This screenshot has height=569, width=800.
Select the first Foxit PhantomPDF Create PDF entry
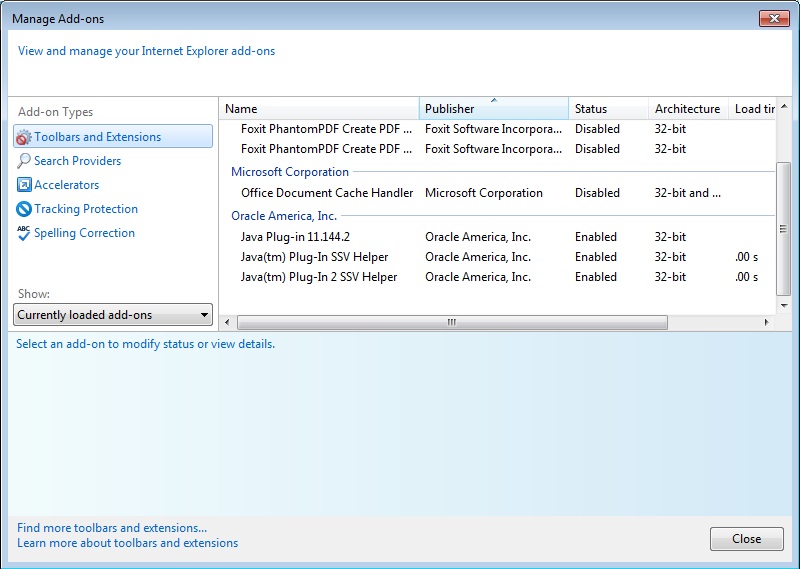326,129
